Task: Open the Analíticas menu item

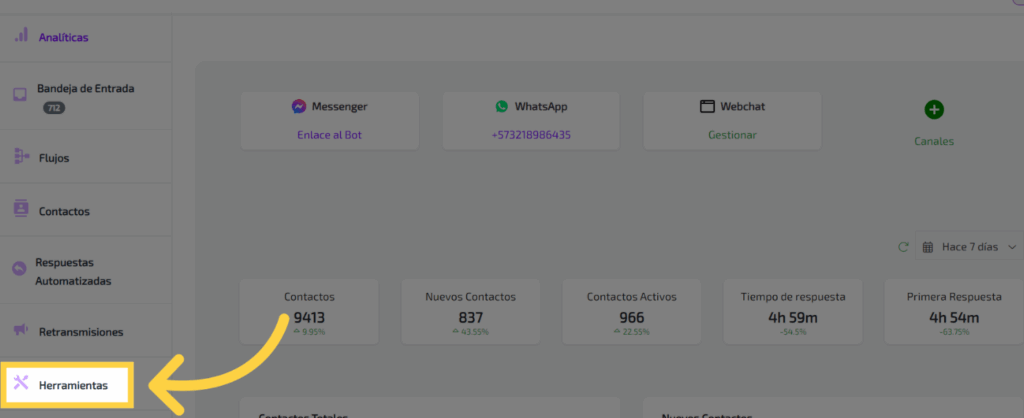Action: point(64,38)
